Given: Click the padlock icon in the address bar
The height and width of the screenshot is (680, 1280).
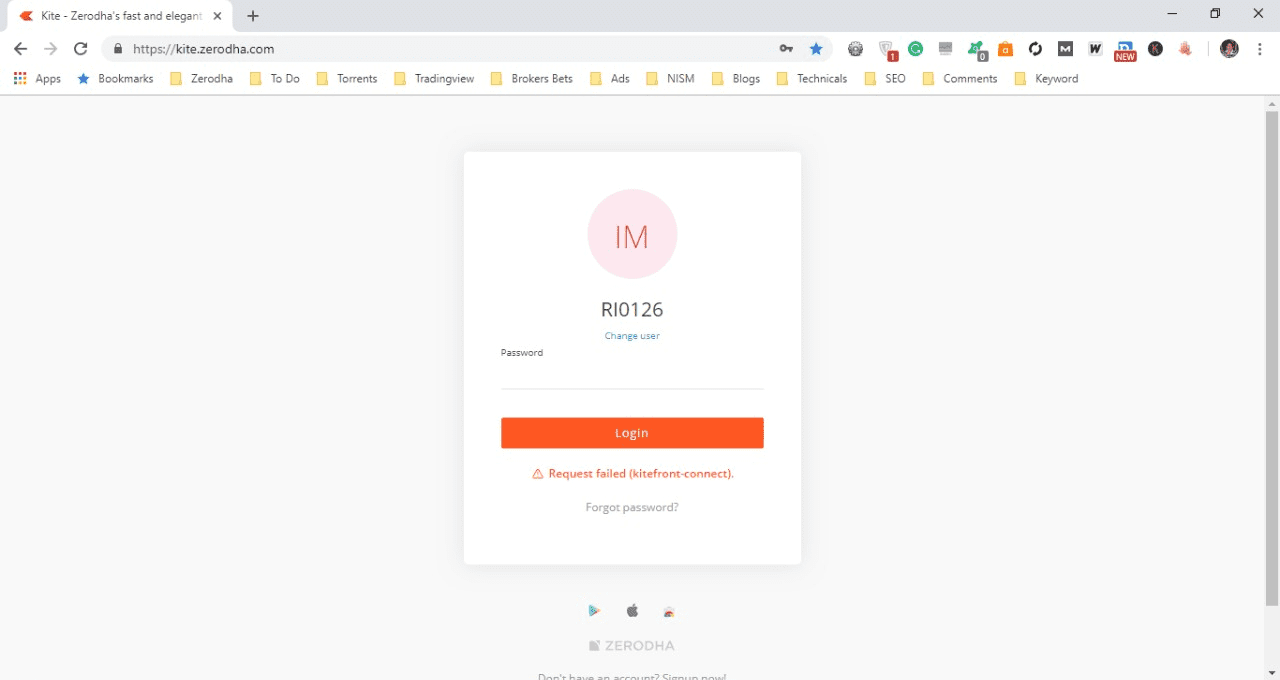Looking at the screenshot, I should coord(117,48).
